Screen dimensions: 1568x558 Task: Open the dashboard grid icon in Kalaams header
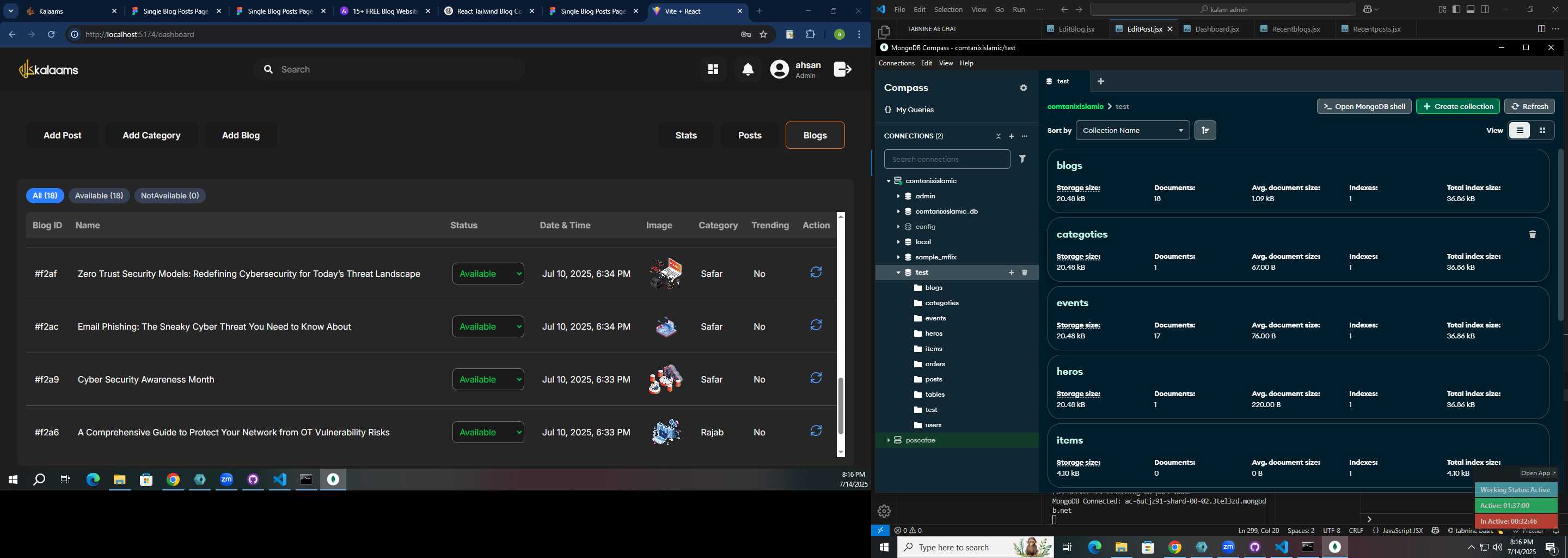[x=713, y=69]
